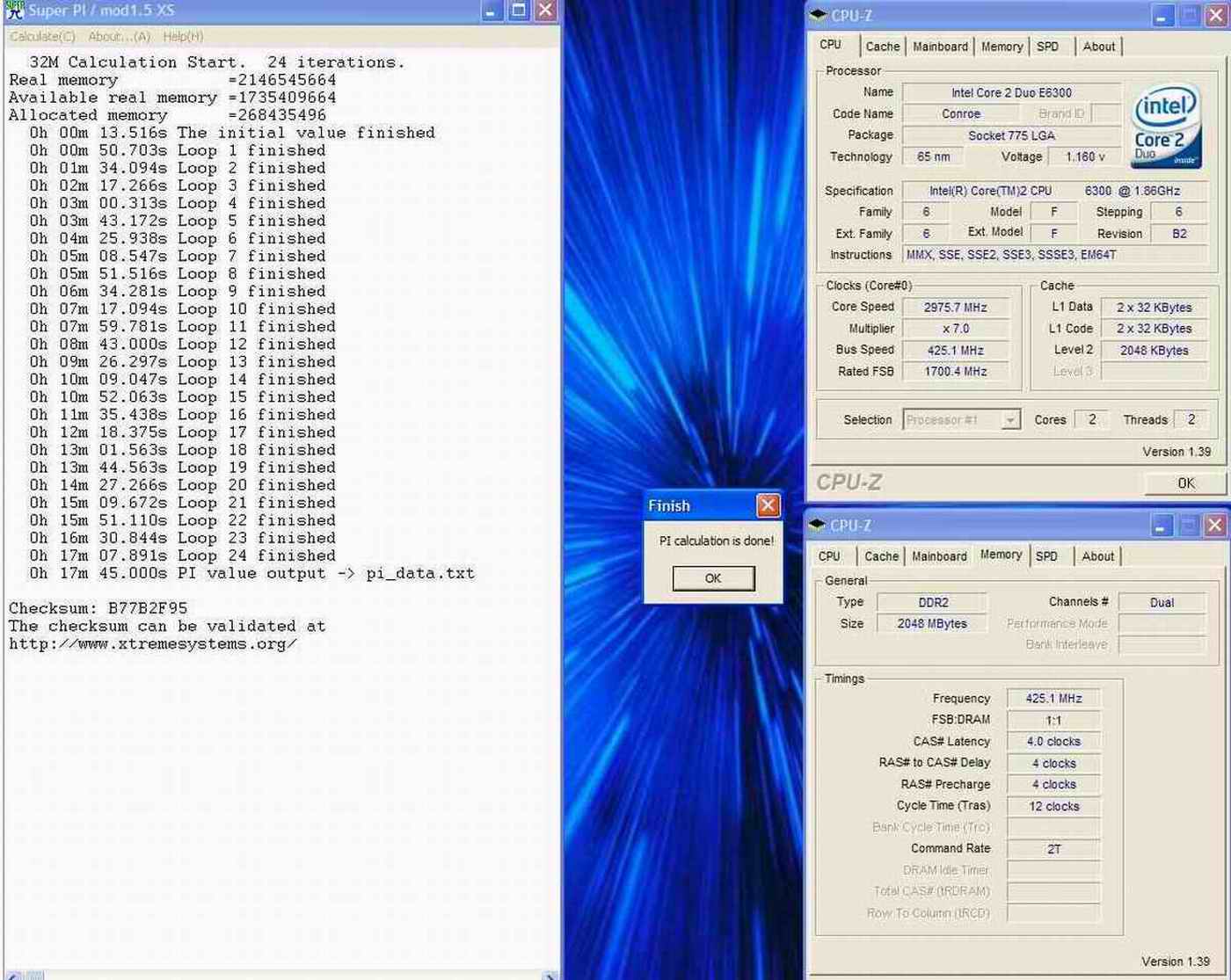
Task: Click the 'Loop 1 finished' line
Action: tap(177, 150)
